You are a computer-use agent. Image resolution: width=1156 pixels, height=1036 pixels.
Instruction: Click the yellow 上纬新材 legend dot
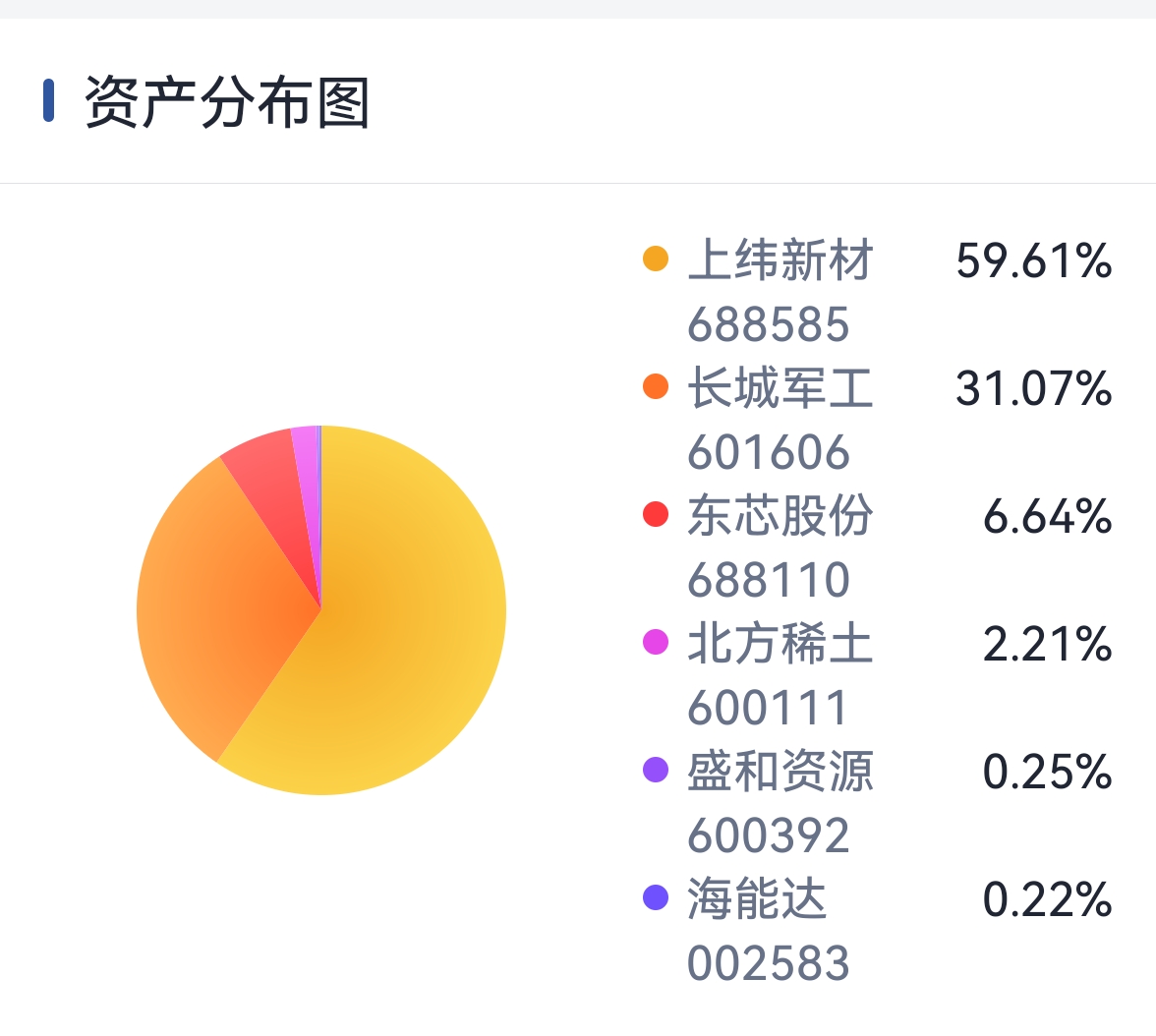[x=656, y=259]
